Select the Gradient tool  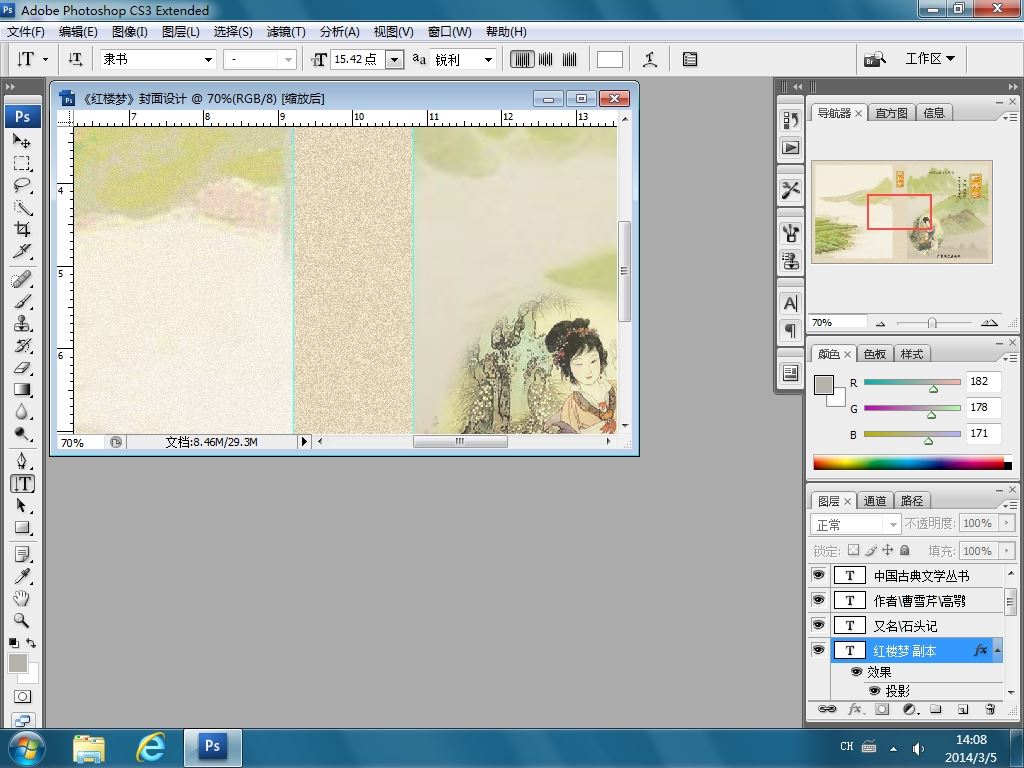coord(22,390)
